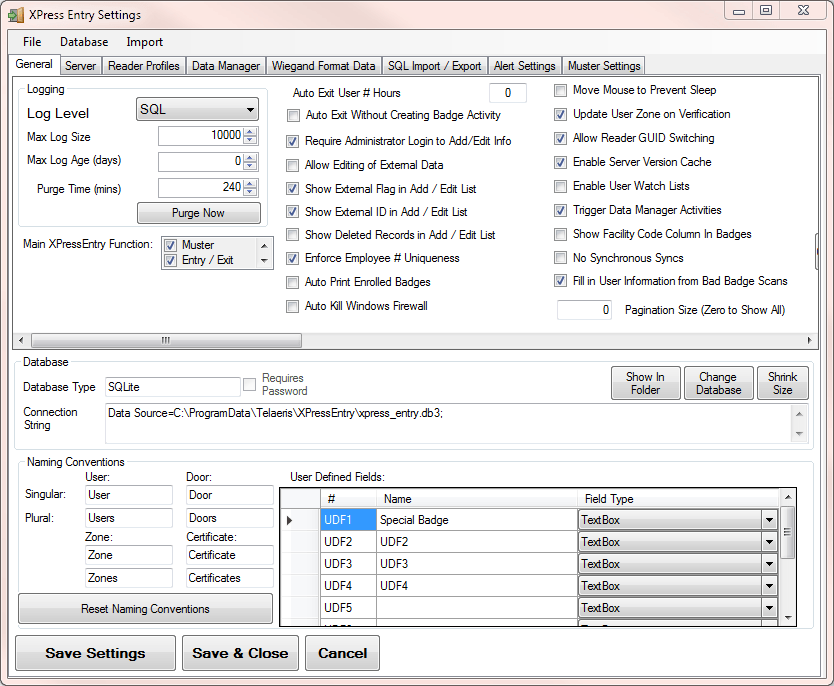
Task: Click the Certificates plural field
Action: pos(230,578)
